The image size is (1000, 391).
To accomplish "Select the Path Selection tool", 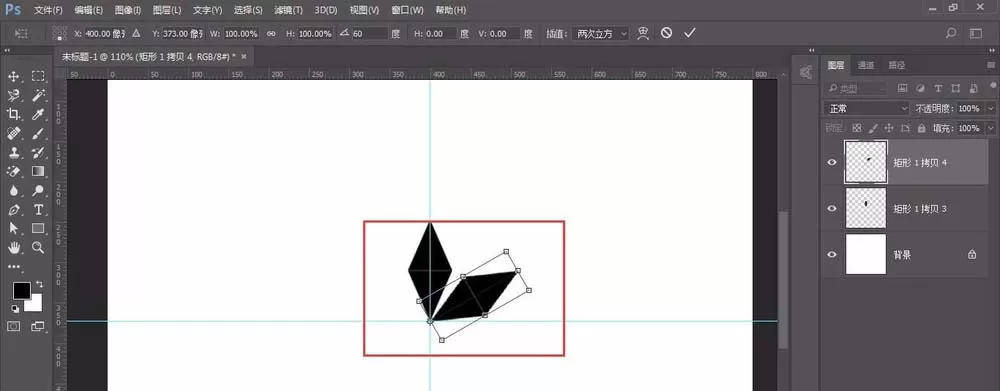I will 13,228.
